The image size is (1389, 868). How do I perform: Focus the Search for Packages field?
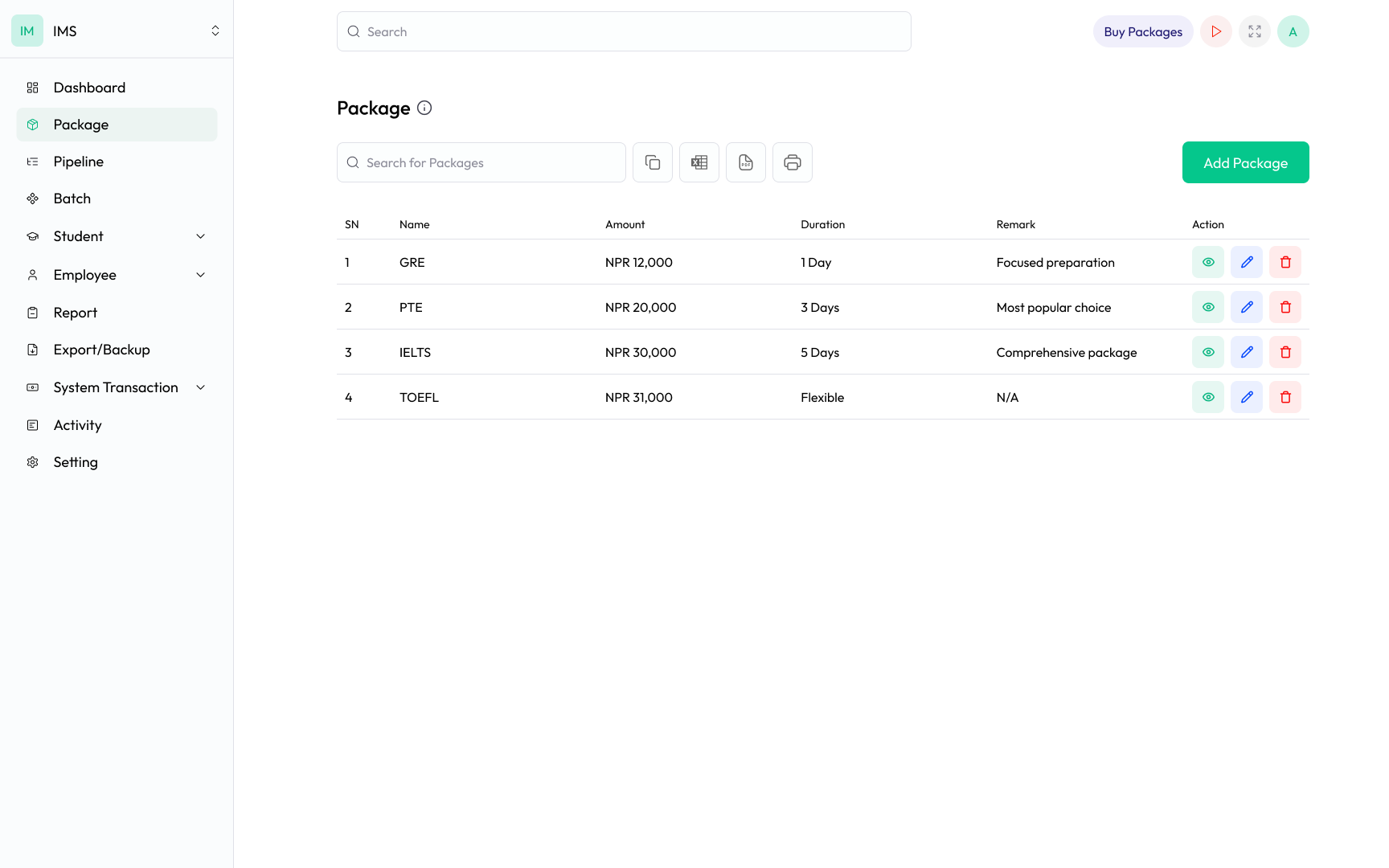(x=481, y=162)
